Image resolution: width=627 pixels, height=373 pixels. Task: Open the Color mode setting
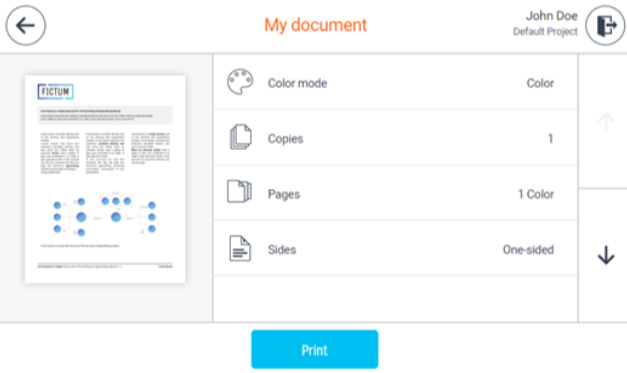pos(395,83)
